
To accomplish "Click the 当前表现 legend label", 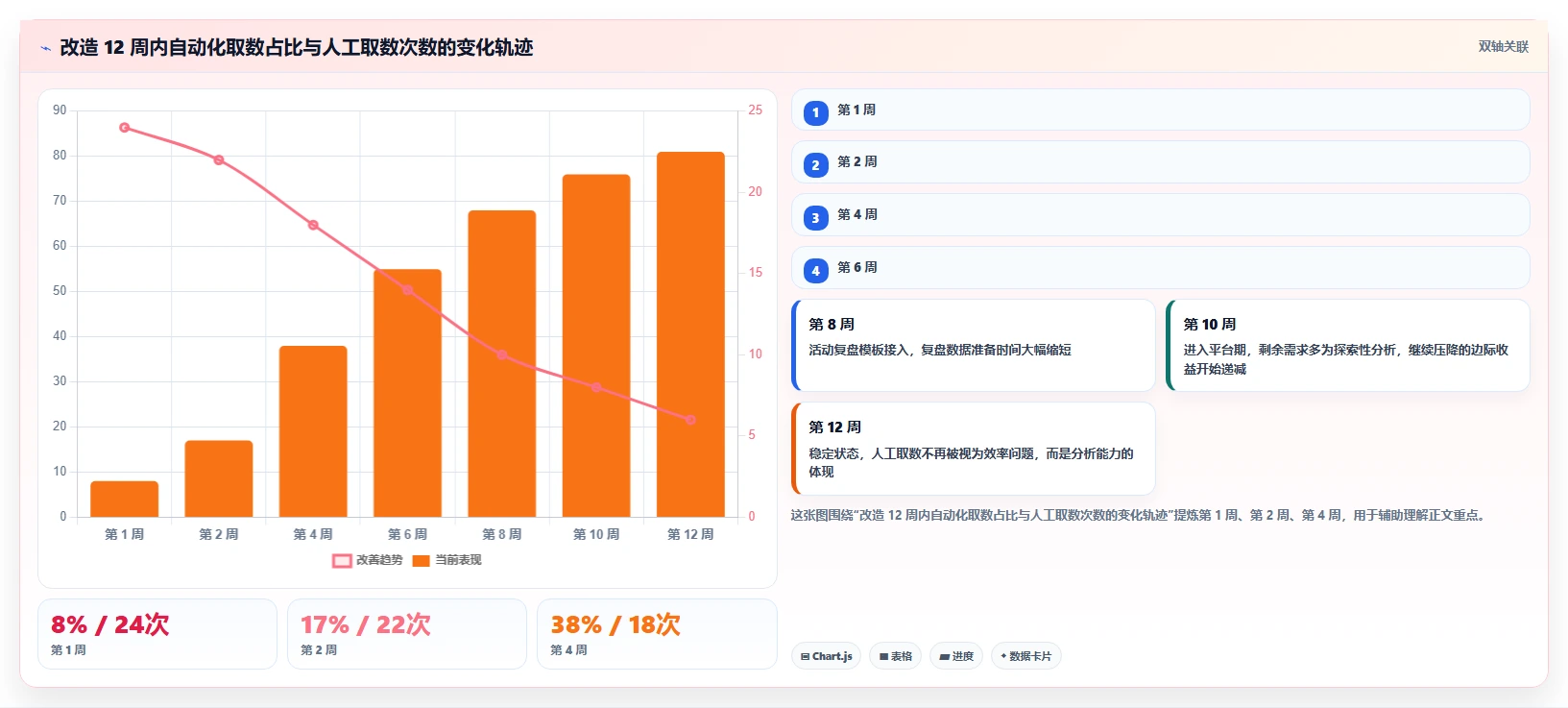I will pos(458,560).
